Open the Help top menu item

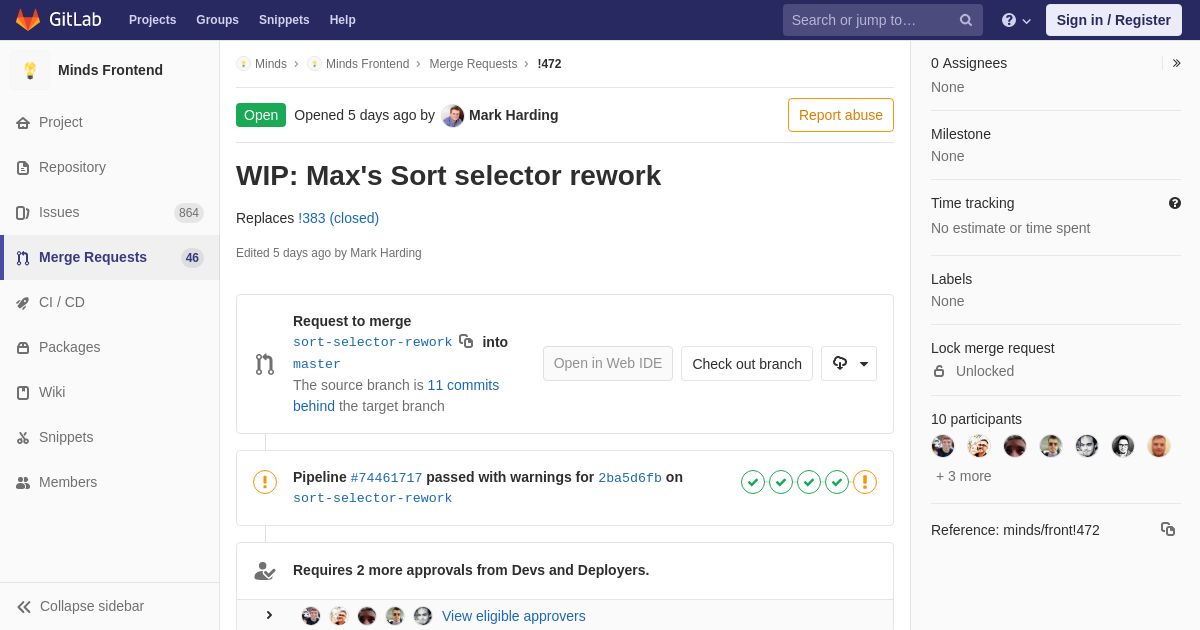[343, 20]
